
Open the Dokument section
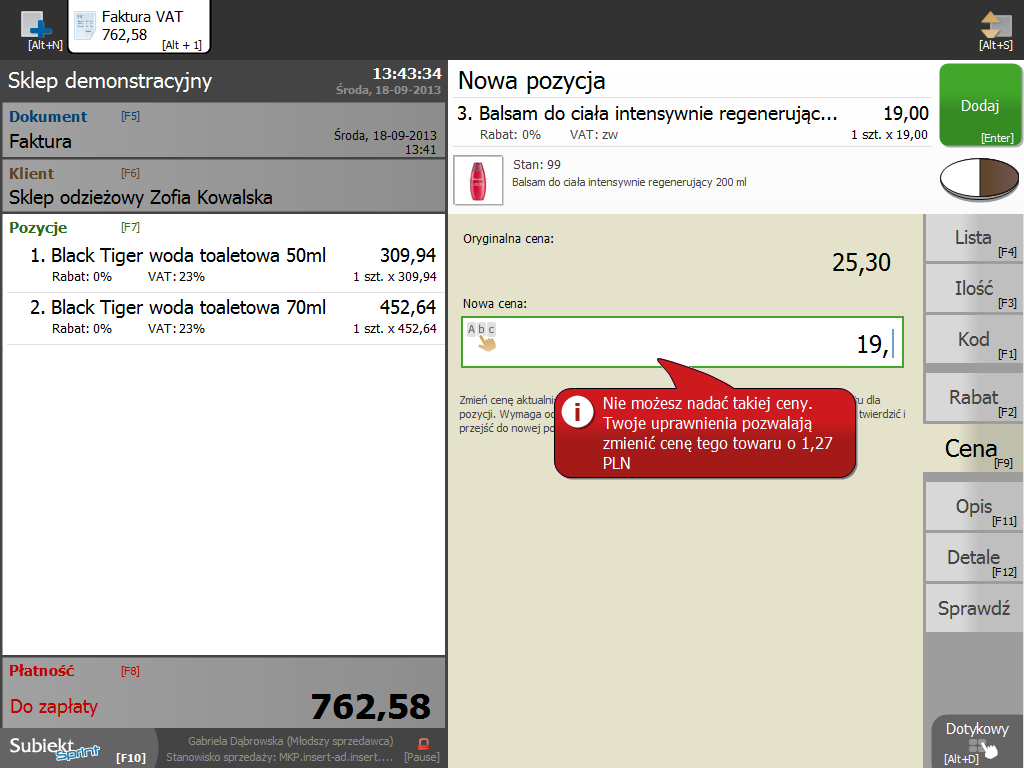(x=223, y=130)
